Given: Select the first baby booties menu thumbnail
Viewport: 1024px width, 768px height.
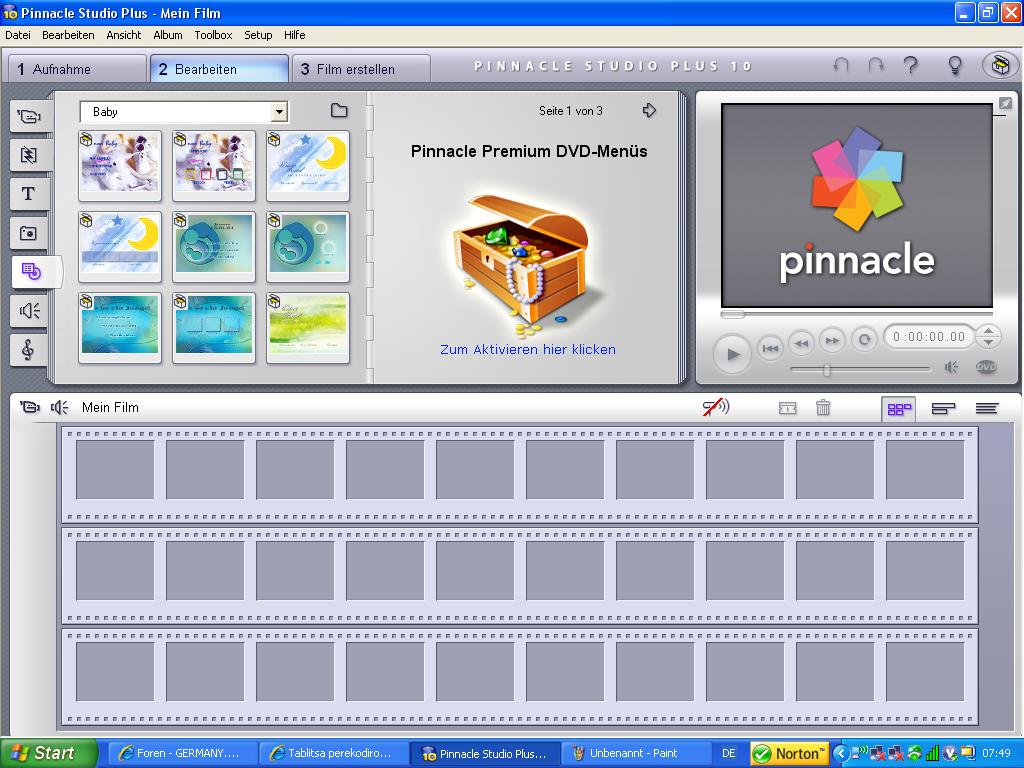Looking at the screenshot, I should [x=120, y=166].
